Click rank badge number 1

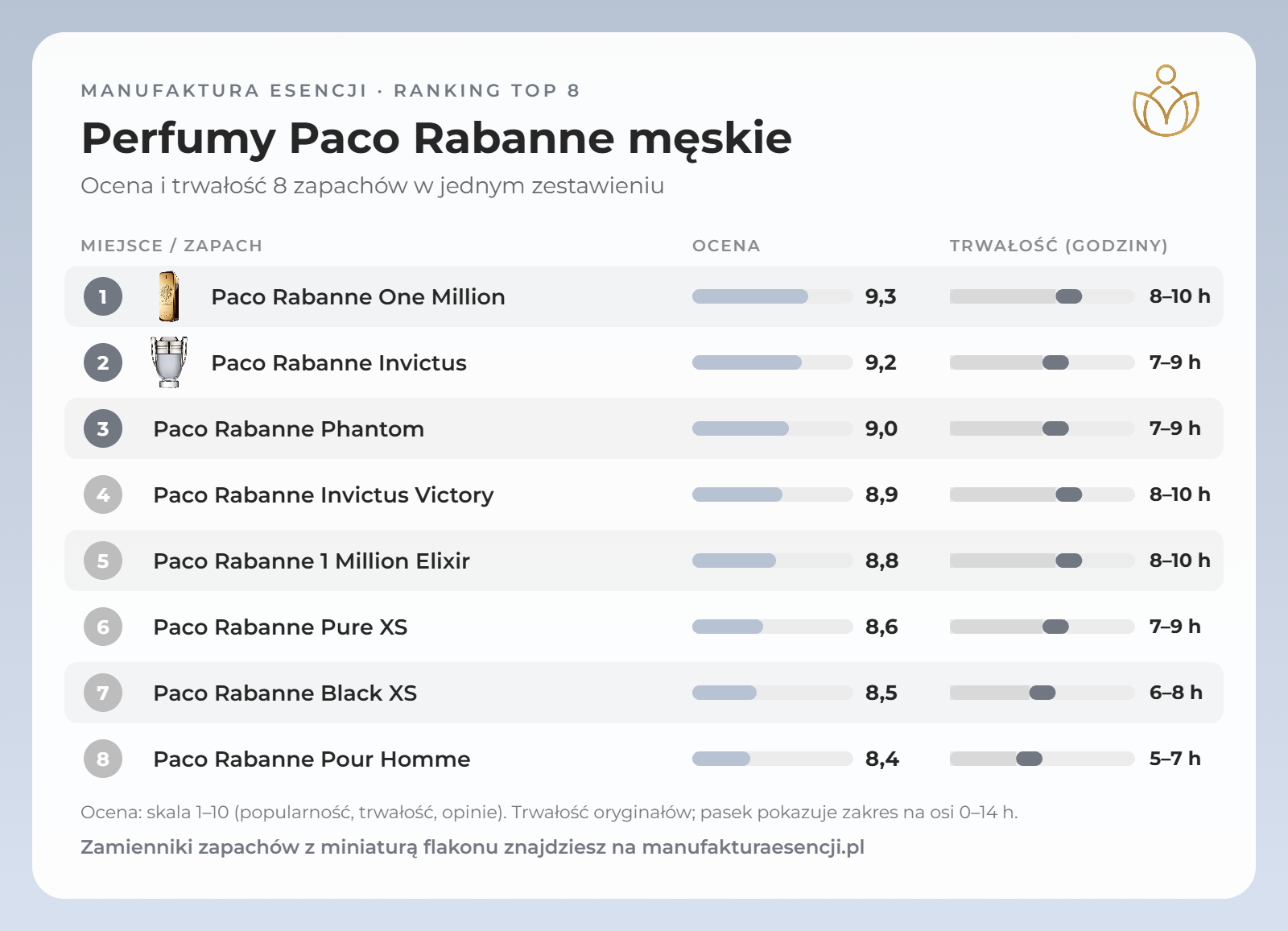[103, 296]
